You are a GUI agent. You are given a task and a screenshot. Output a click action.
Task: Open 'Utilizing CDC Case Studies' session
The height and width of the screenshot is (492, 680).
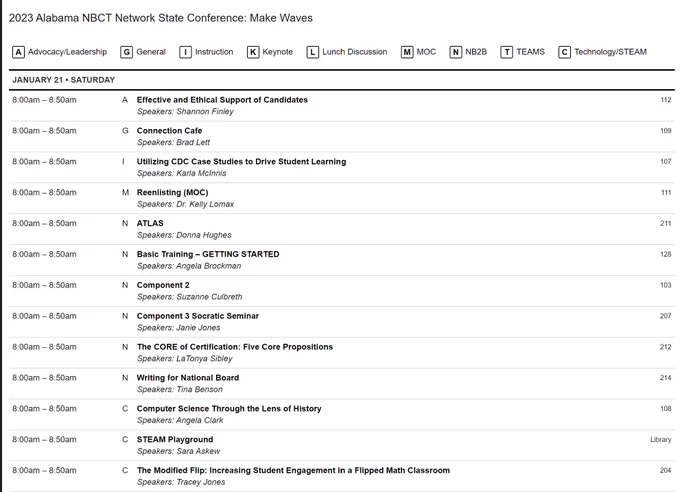241,161
